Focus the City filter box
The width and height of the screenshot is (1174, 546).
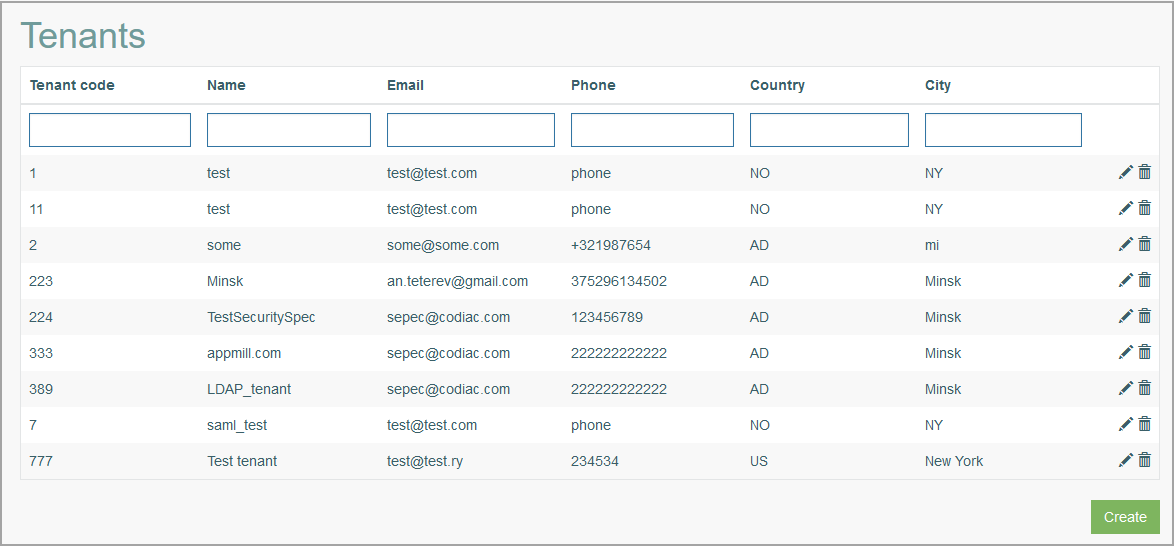point(1003,130)
